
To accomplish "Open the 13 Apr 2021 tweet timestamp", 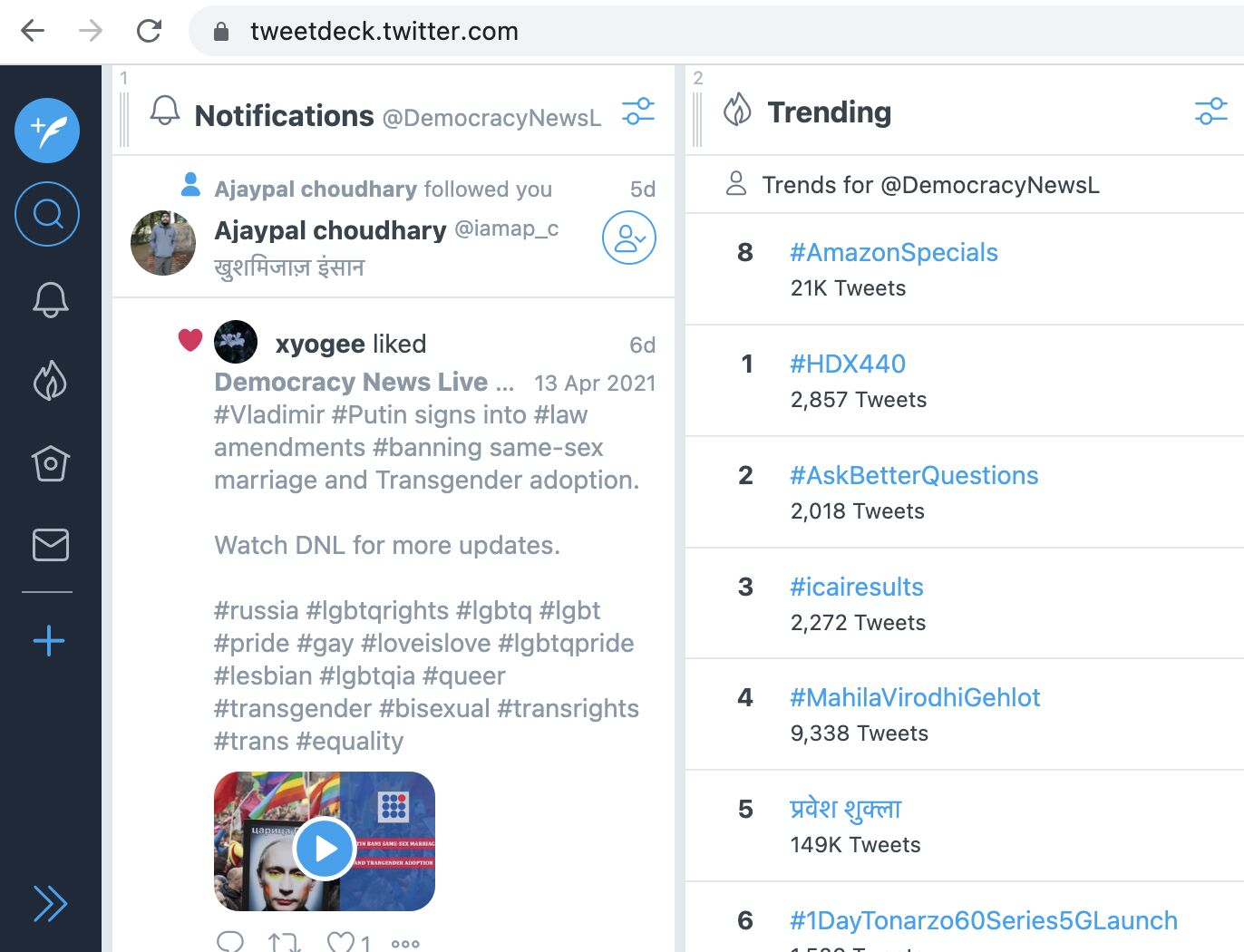I will [x=595, y=383].
